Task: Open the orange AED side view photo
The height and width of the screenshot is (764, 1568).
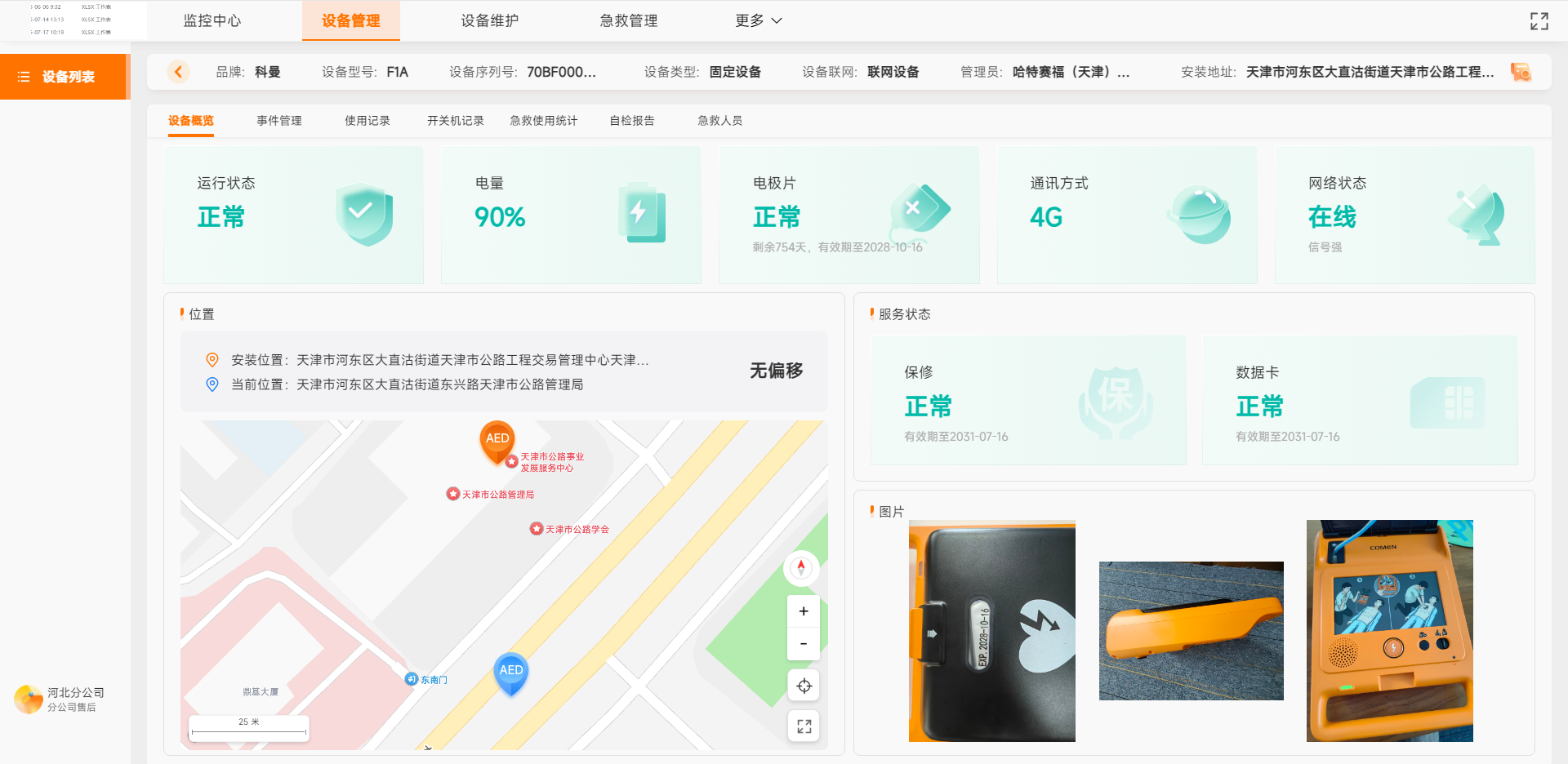Action: click(x=1192, y=631)
